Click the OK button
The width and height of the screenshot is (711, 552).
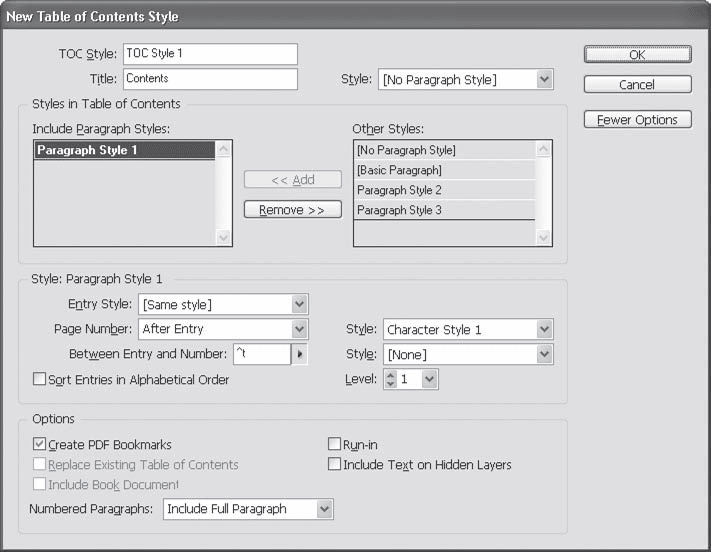pyautogui.click(x=637, y=55)
